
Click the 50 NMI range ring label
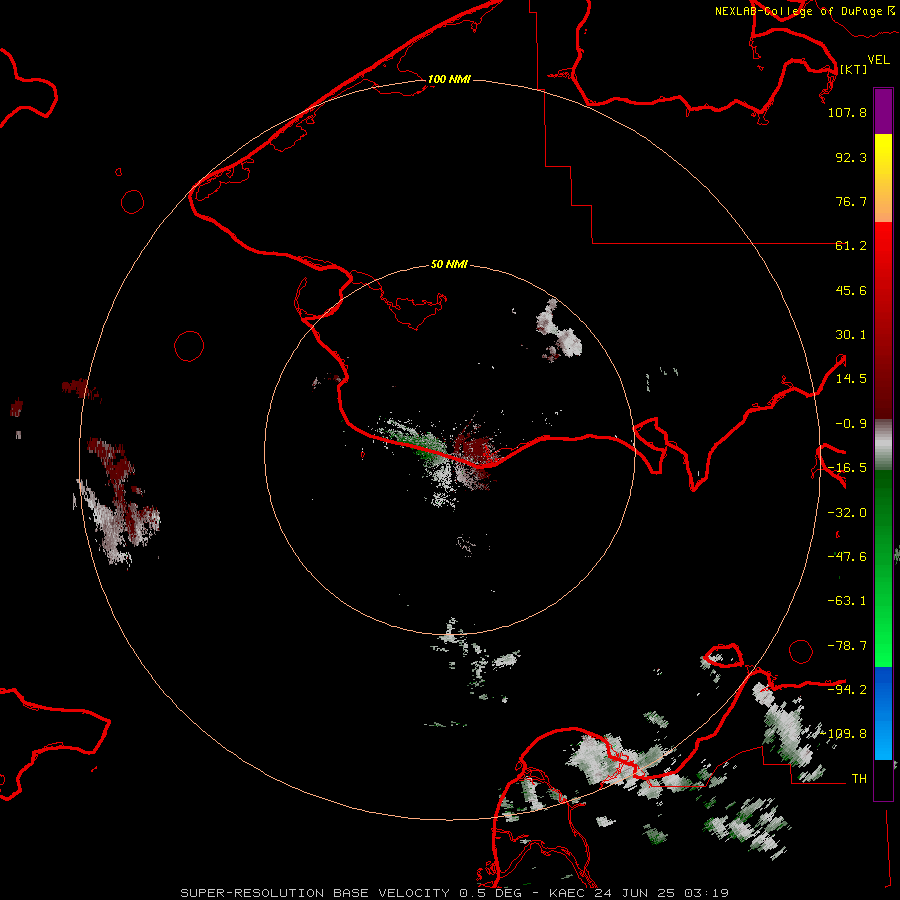(x=449, y=264)
